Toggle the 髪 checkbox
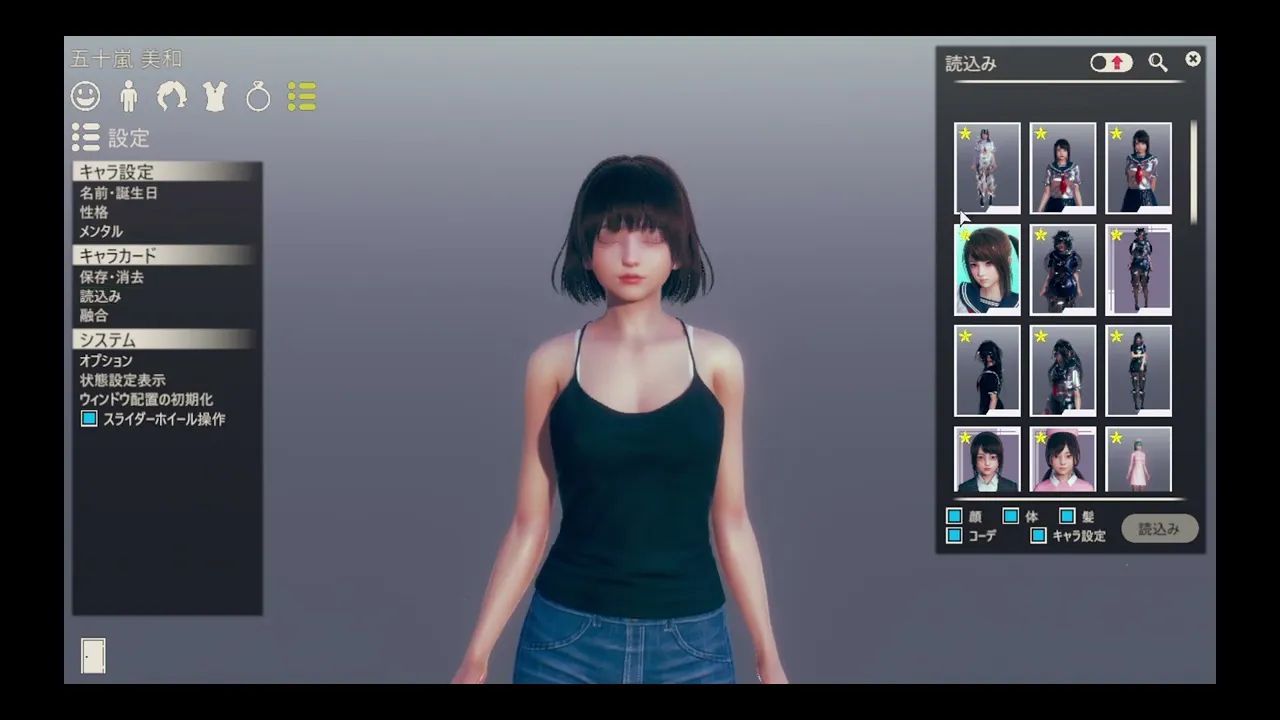 click(x=1067, y=517)
